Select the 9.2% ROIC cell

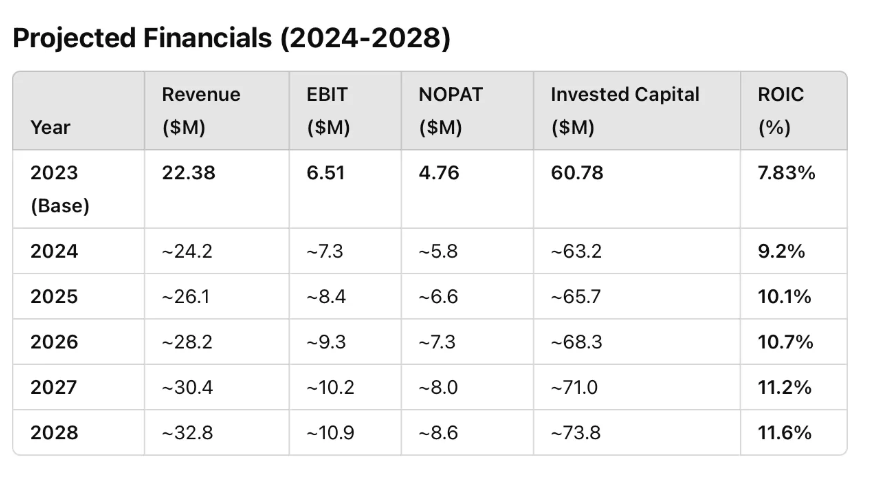[782, 251]
